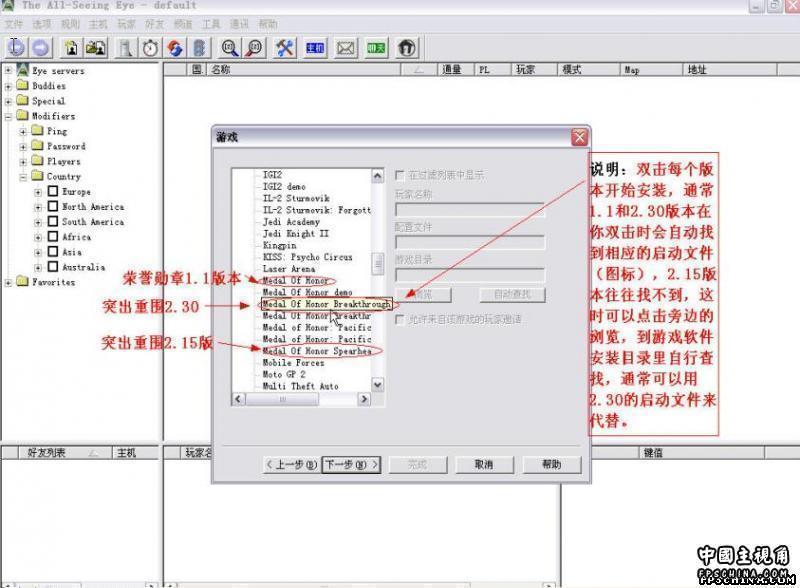Image resolution: width=800 pixels, height=588 pixels.
Task: Collapse the Country node
Action: (x=23, y=177)
